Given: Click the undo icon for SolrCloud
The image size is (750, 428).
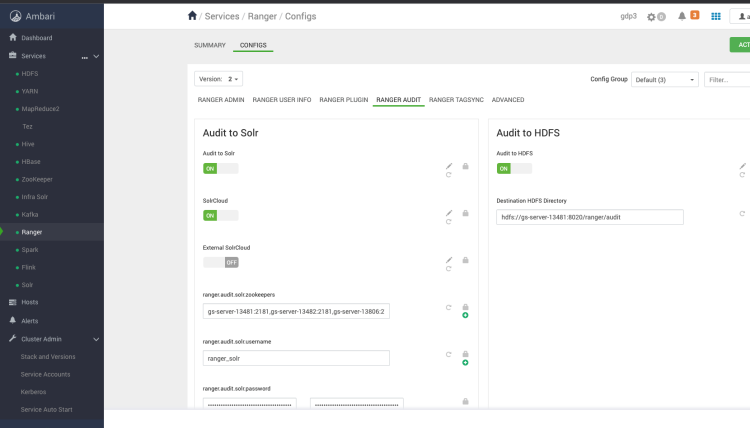Looking at the screenshot, I should (449, 222).
